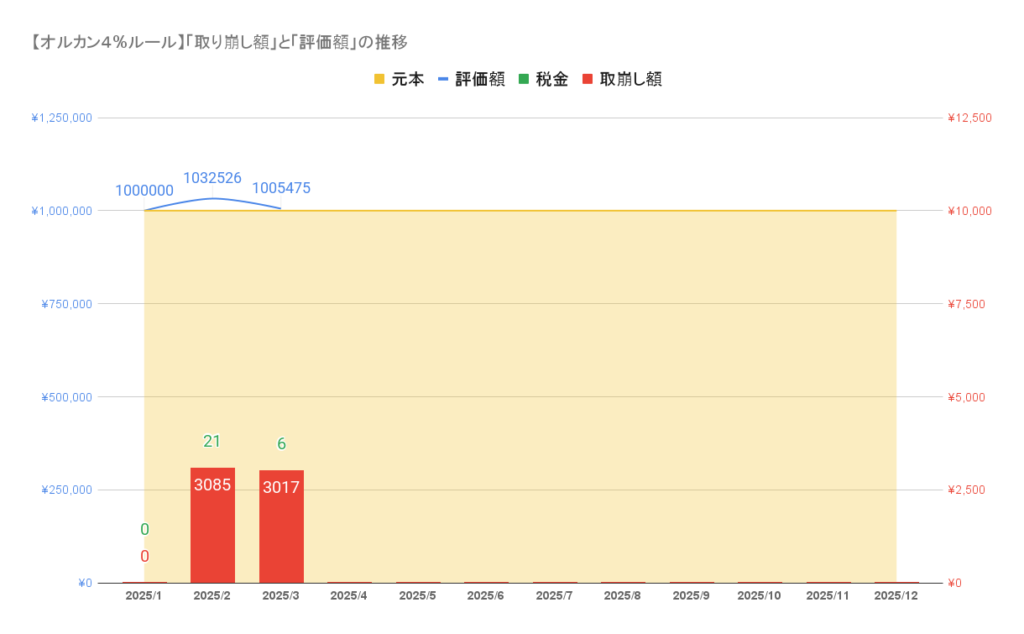
Task: Select the 評価額 legend label
Action: pos(480,80)
